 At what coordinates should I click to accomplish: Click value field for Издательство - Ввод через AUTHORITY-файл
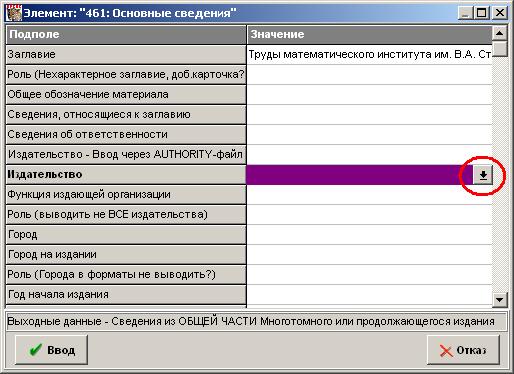pyautogui.click(x=369, y=154)
